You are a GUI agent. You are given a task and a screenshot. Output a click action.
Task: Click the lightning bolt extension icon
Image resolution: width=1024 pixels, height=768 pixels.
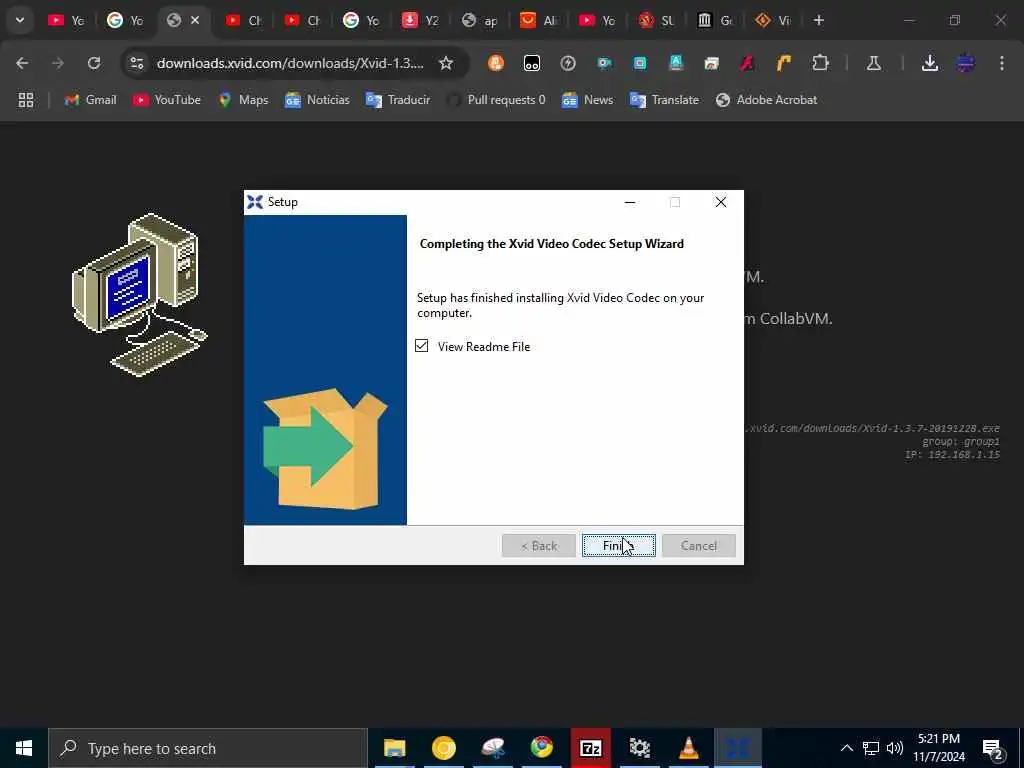[568, 63]
